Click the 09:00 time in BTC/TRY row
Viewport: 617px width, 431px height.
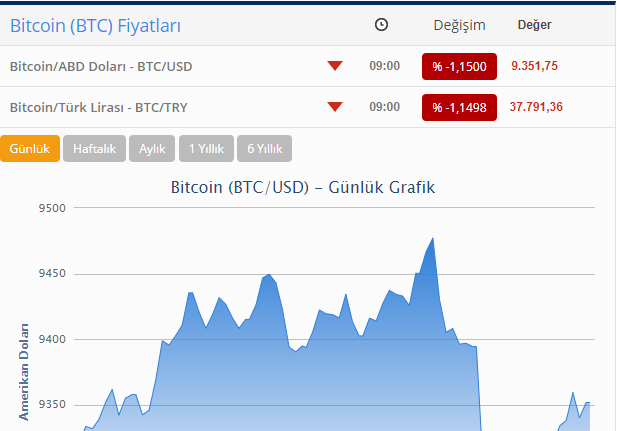[384, 107]
